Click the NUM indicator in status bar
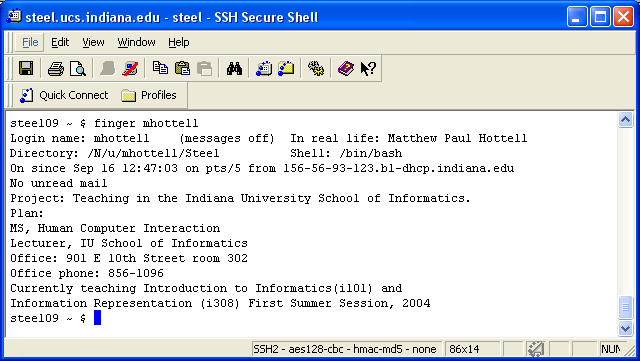Viewport: 640px width, 361px height. click(610, 349)
